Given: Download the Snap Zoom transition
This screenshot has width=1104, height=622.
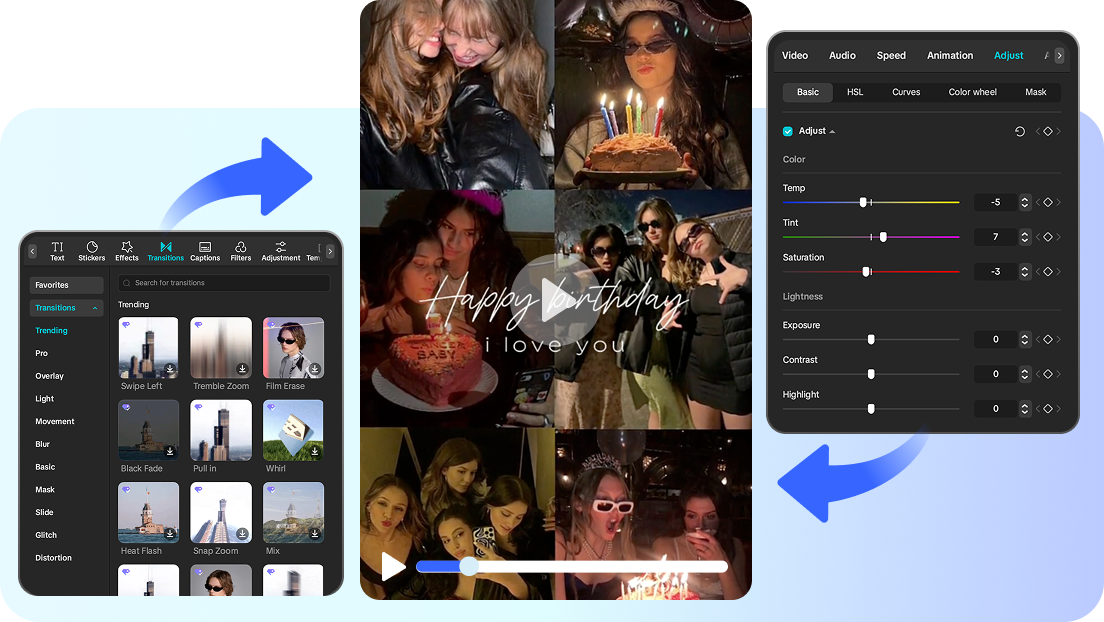Looking at the screenshot, I should coord(242,534).
